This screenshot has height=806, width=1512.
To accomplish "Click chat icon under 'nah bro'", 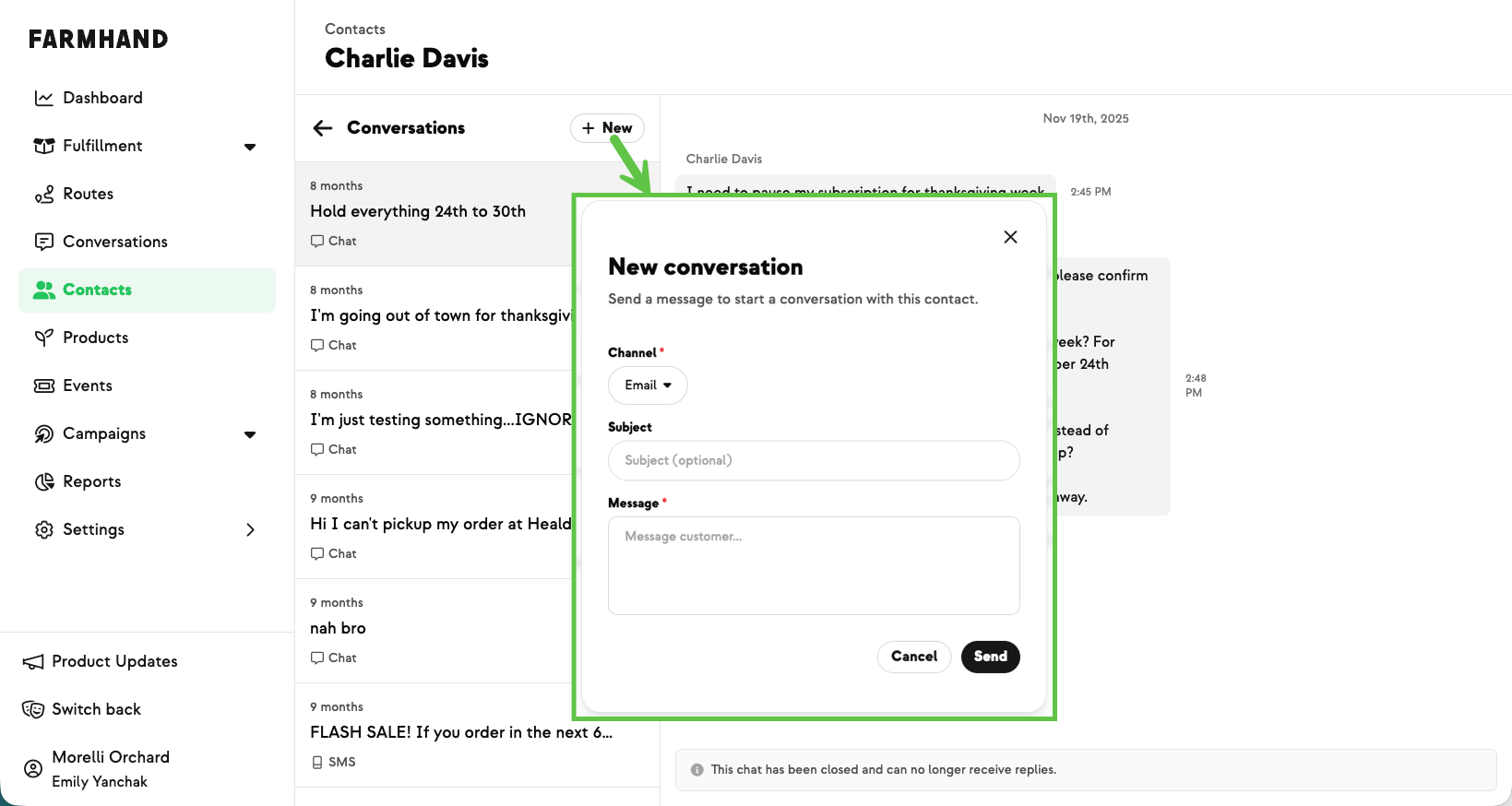I will (x=317, y=658).
